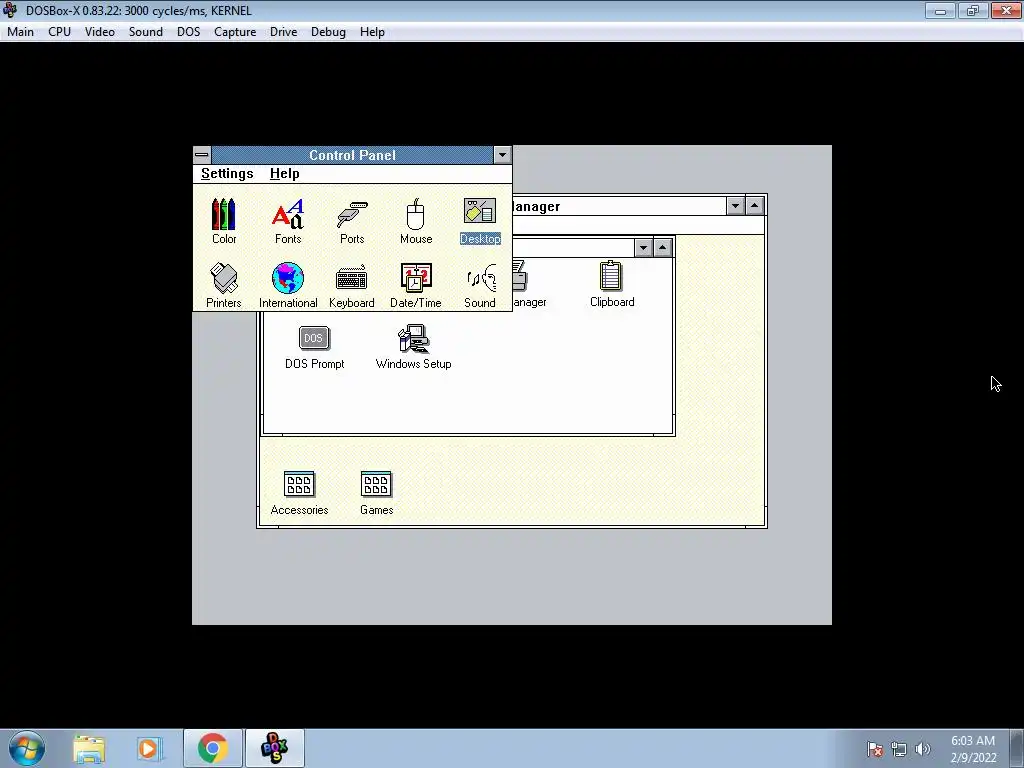
Task: Open the Action Center flag icon
Action: (x=875, y=749)
